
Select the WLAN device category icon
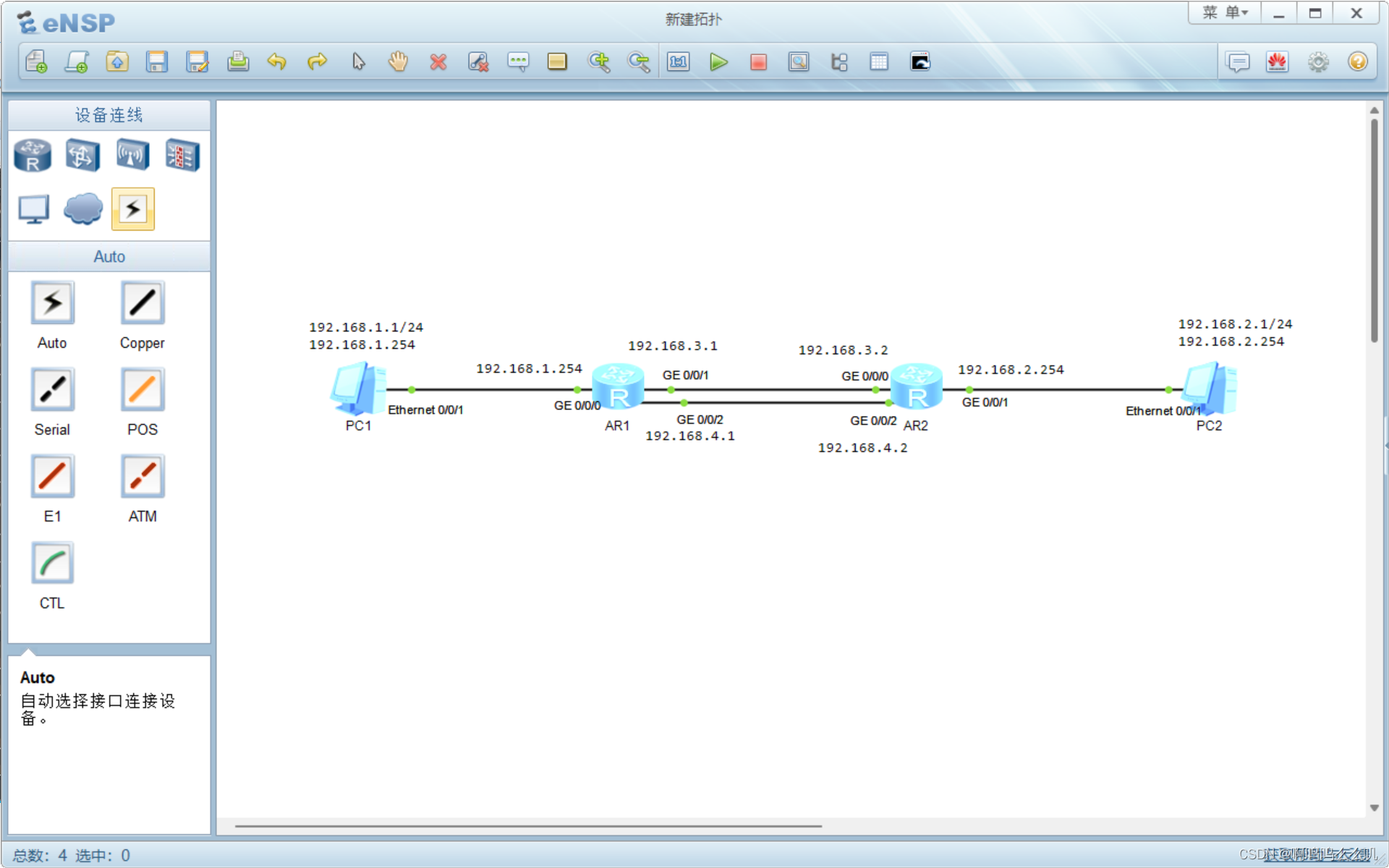click(132, 155)
